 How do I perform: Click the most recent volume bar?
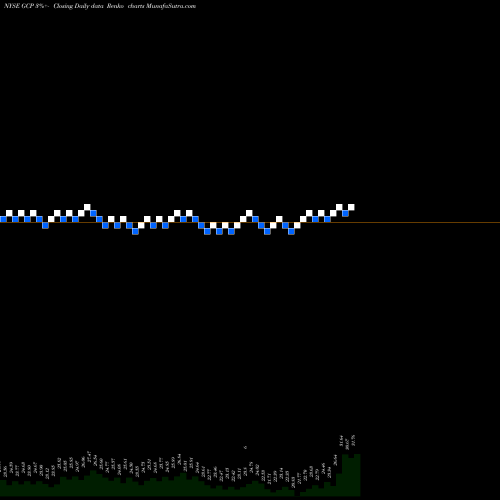tap(357, 475)
